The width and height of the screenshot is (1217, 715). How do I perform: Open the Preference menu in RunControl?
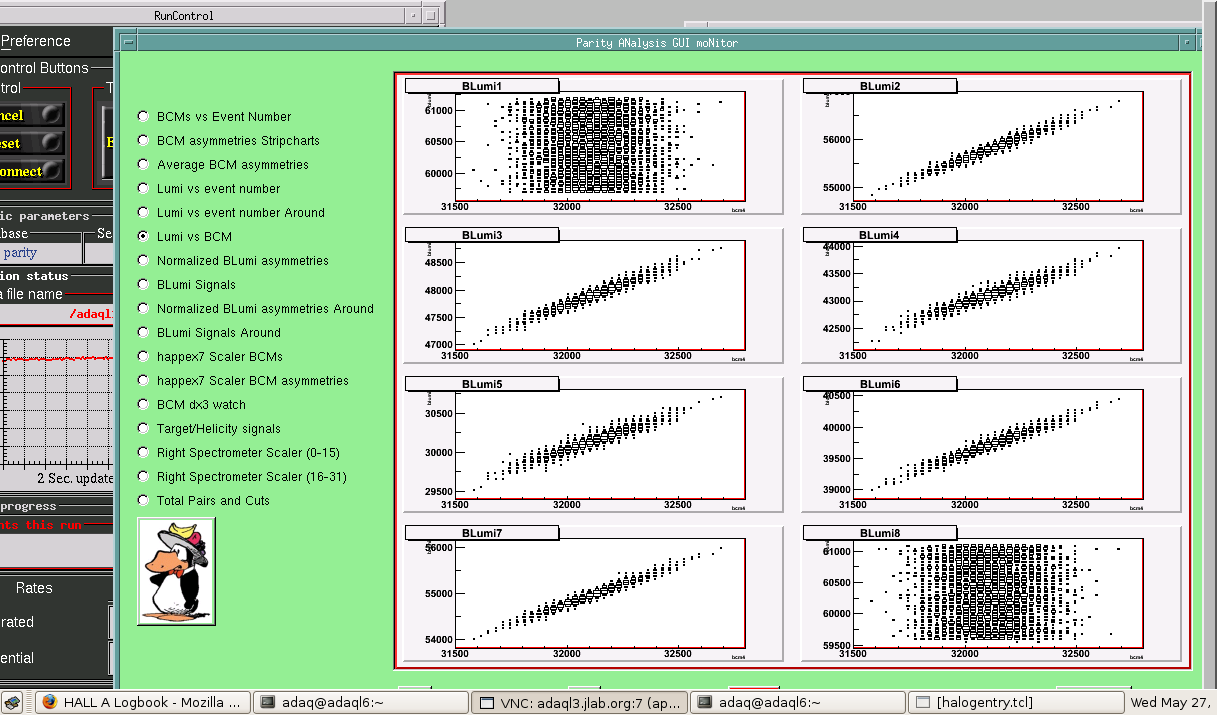(x=36, y=41)
